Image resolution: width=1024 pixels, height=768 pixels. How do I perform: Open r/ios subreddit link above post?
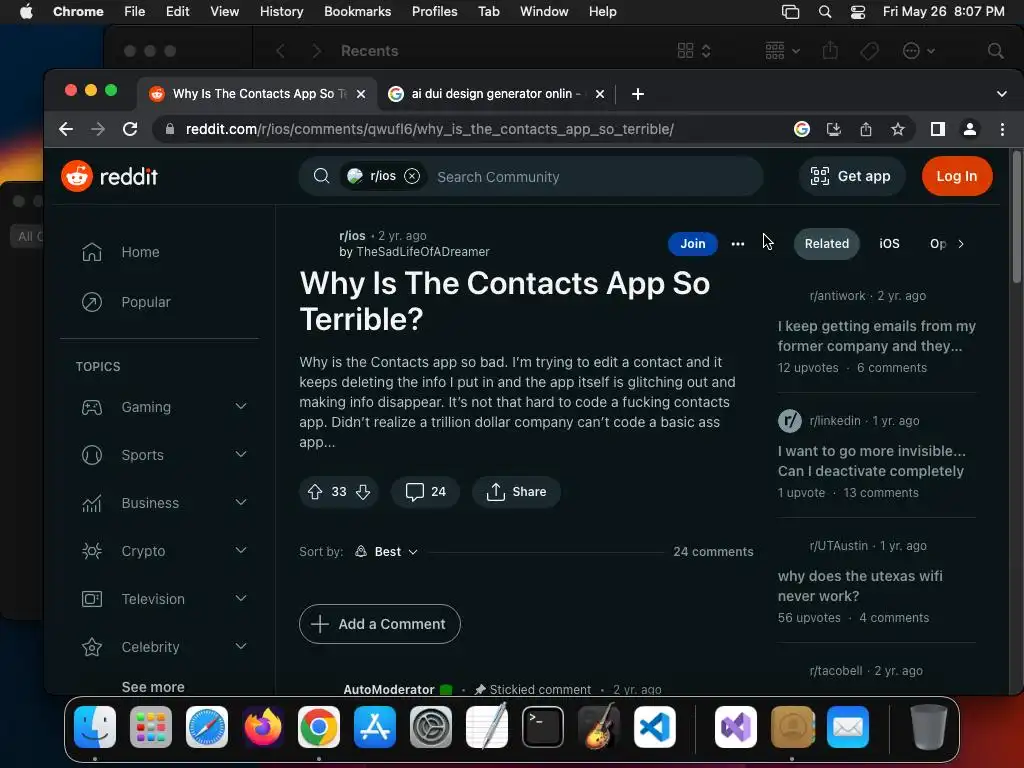click(x=352, y=236)
